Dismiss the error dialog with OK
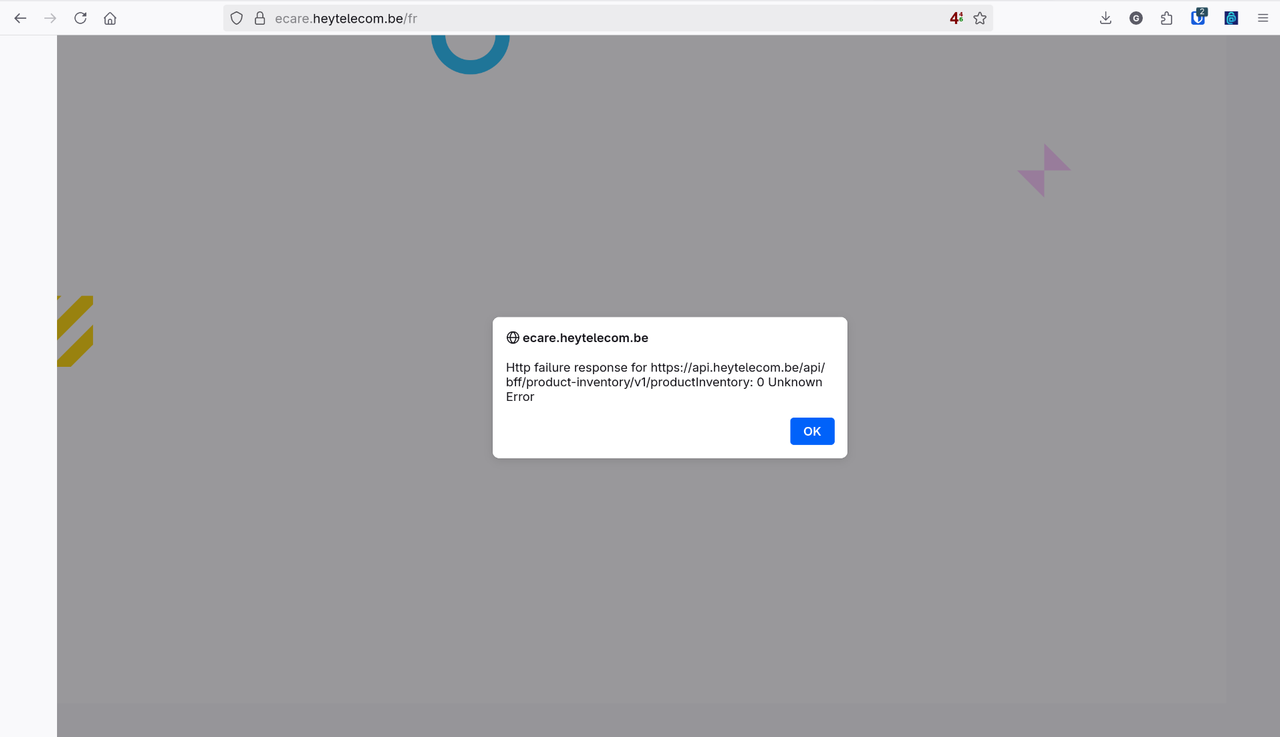This screenshot has width=1280, height=737. coord(812,431)
